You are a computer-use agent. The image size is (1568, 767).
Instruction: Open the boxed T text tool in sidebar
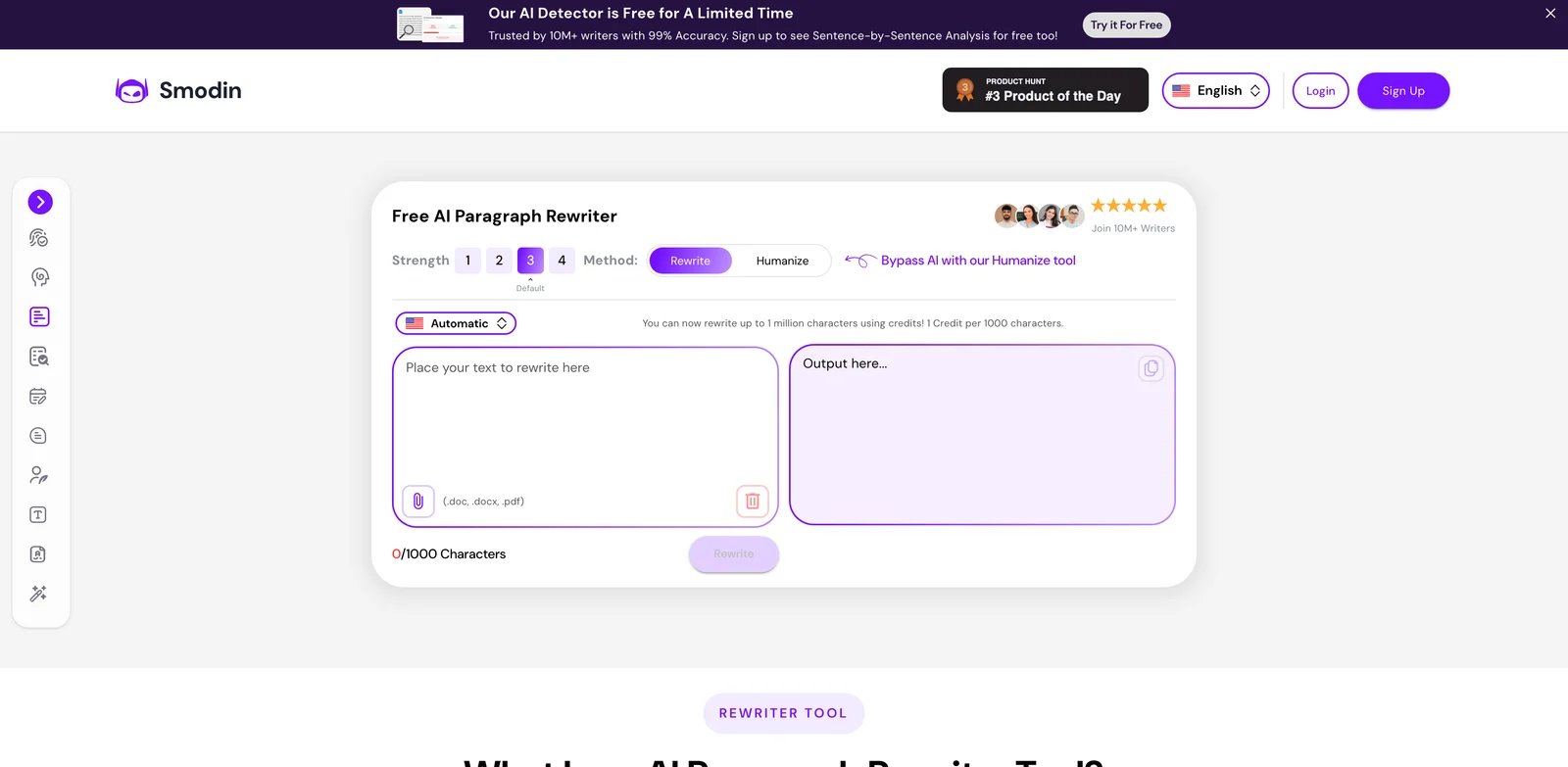tap(38, 514)
